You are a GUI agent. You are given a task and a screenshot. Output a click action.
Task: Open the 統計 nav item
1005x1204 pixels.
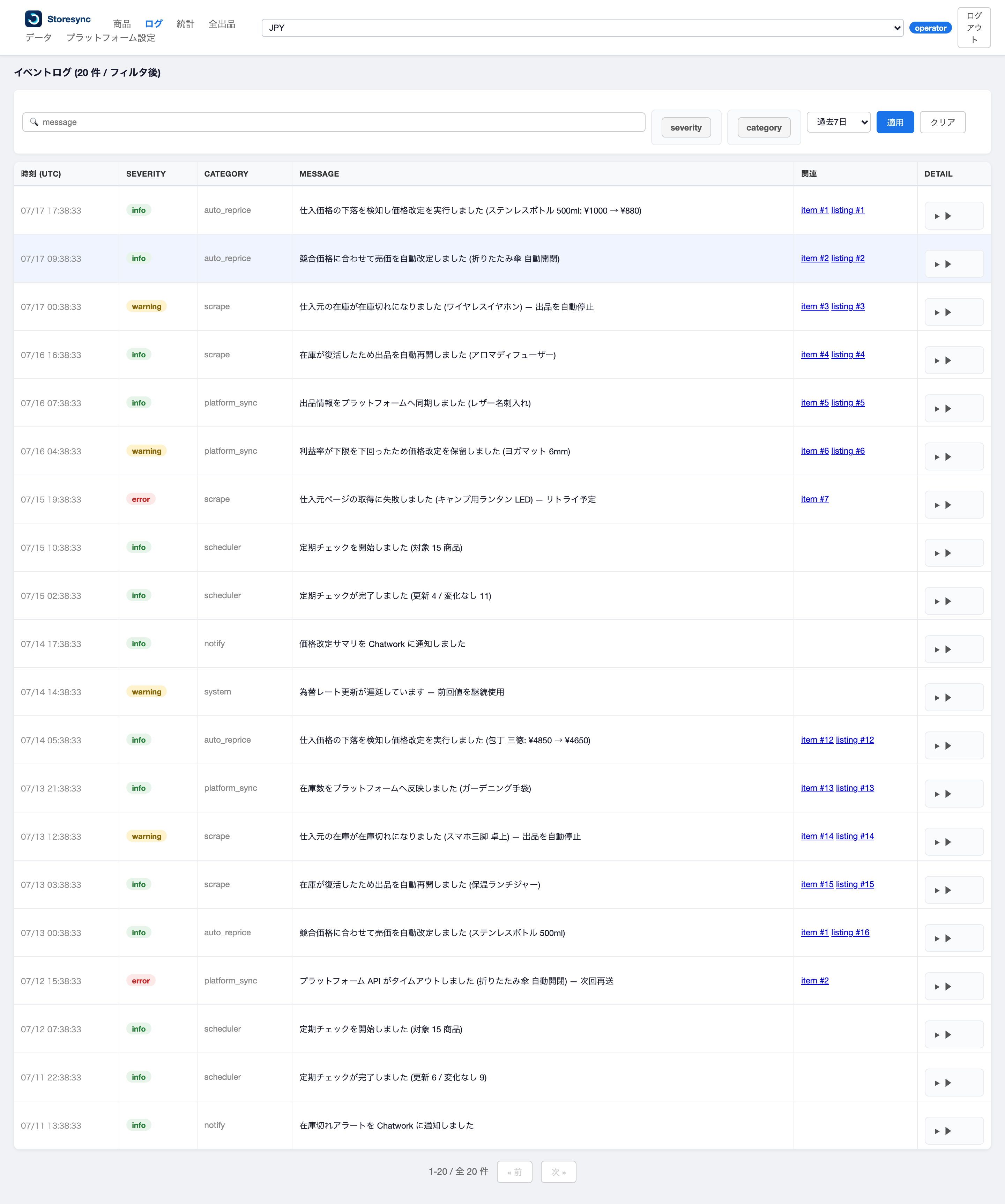185,23
